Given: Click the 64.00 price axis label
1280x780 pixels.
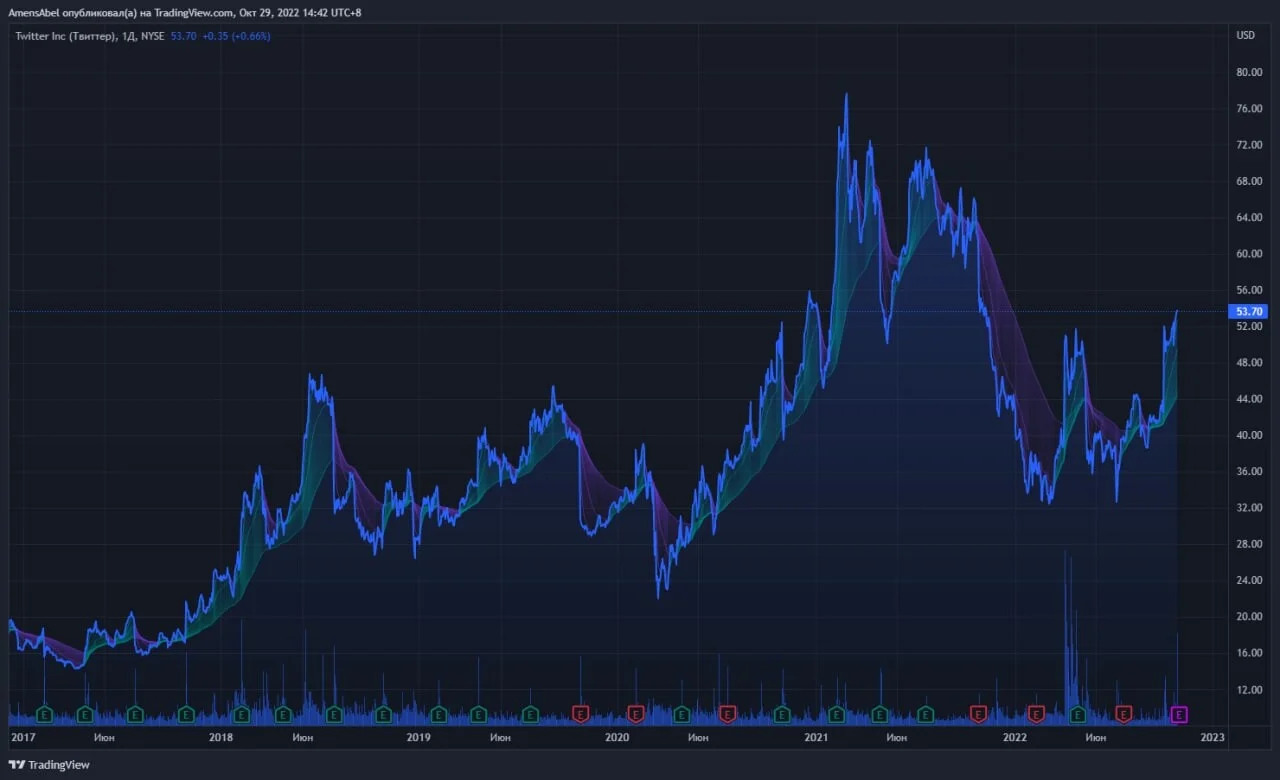Looking at the screenshot, I should tap(1249, 218).
